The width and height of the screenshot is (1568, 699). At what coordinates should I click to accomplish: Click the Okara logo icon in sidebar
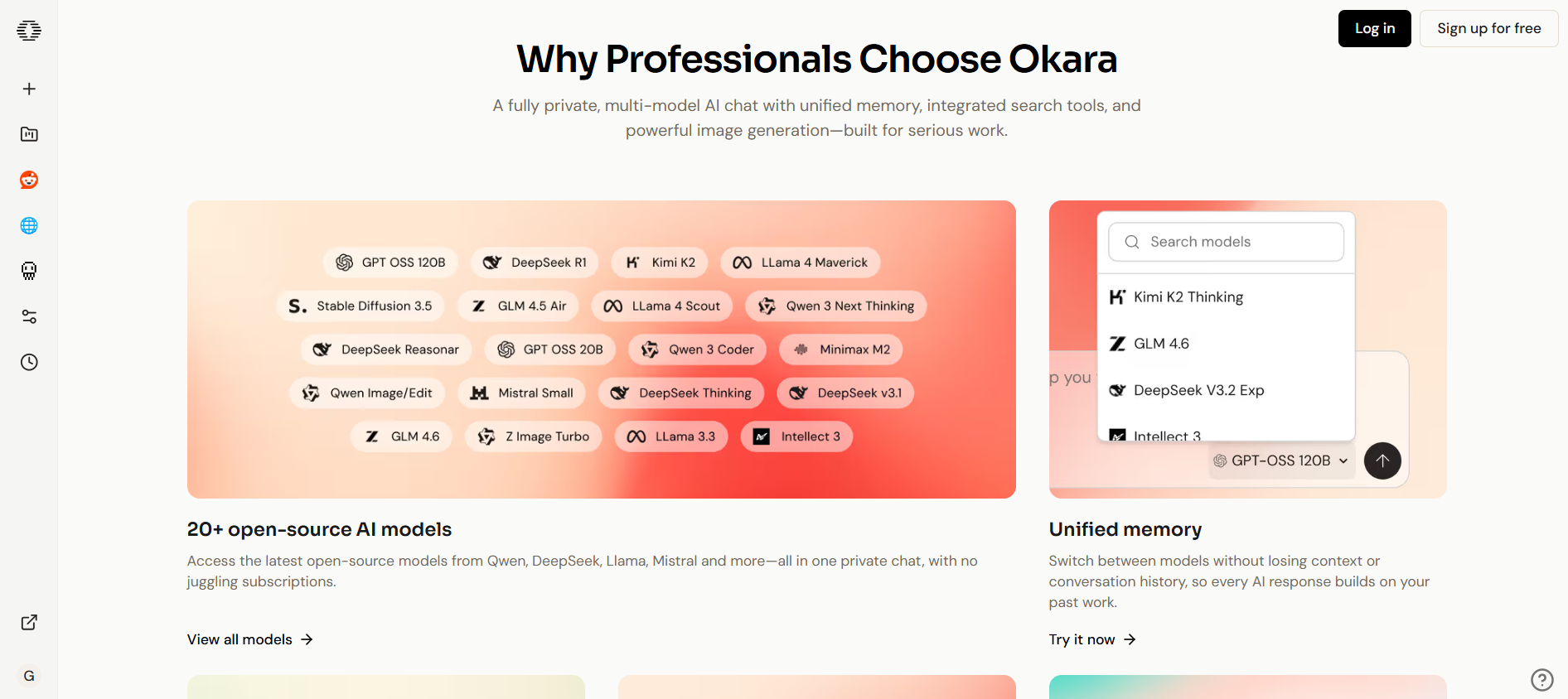29,31
